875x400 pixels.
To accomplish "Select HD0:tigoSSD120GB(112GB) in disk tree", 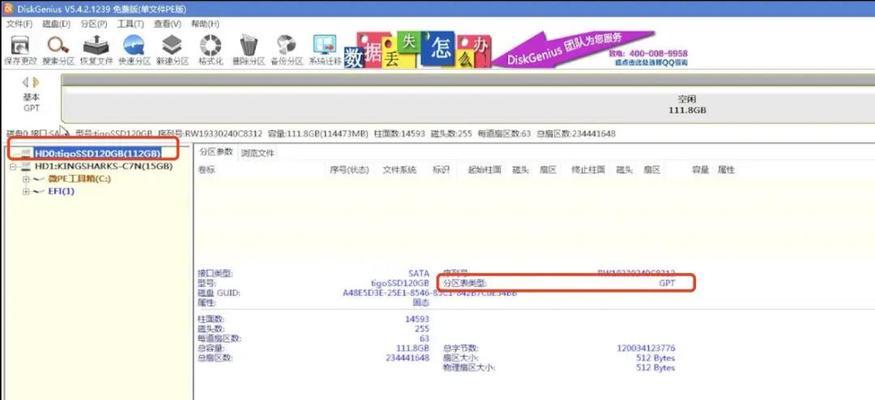I will click(x=98, y=153).
